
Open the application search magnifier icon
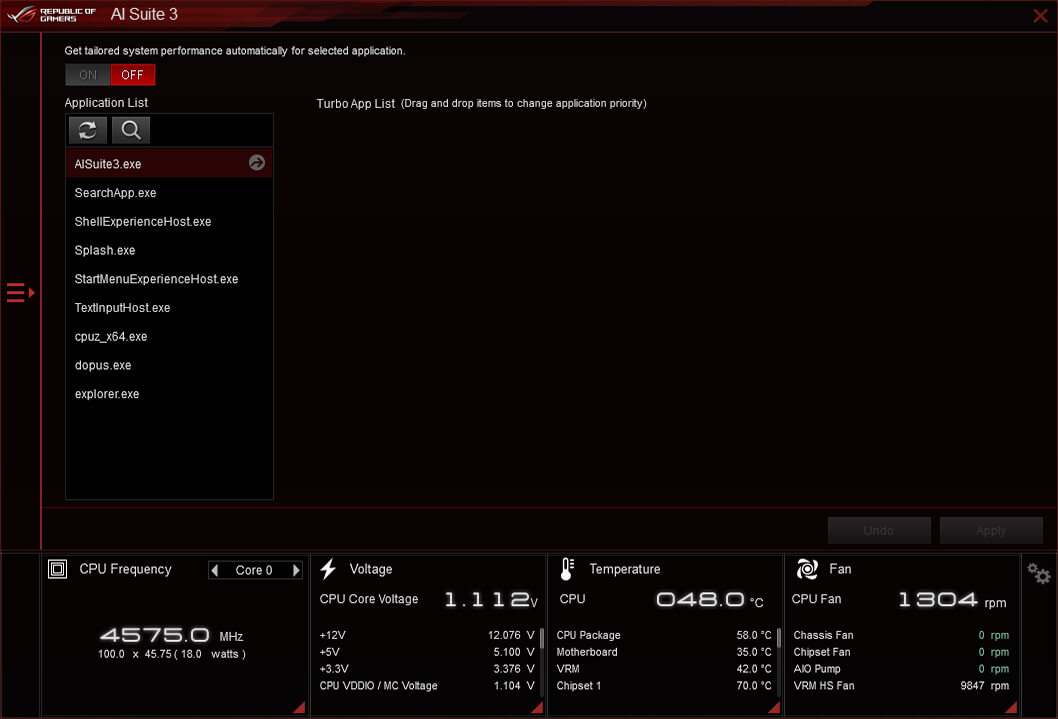131,130
